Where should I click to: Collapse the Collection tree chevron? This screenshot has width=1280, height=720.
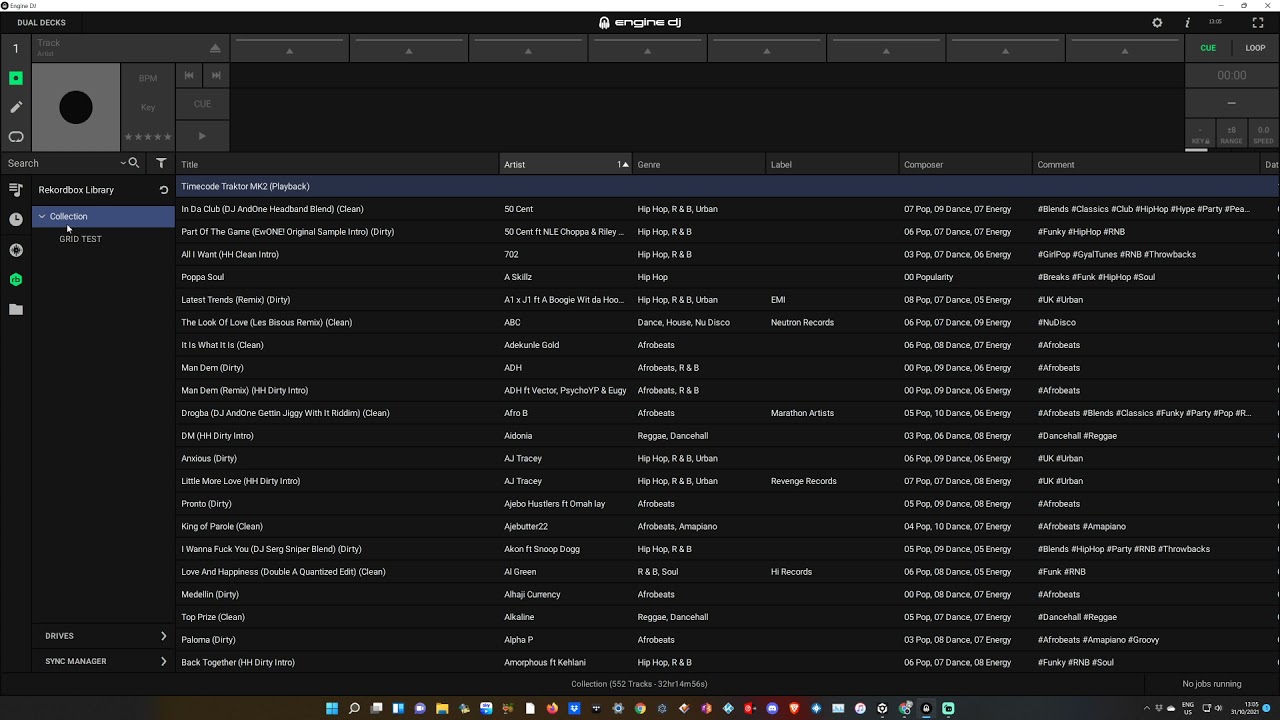pos(42,217)
